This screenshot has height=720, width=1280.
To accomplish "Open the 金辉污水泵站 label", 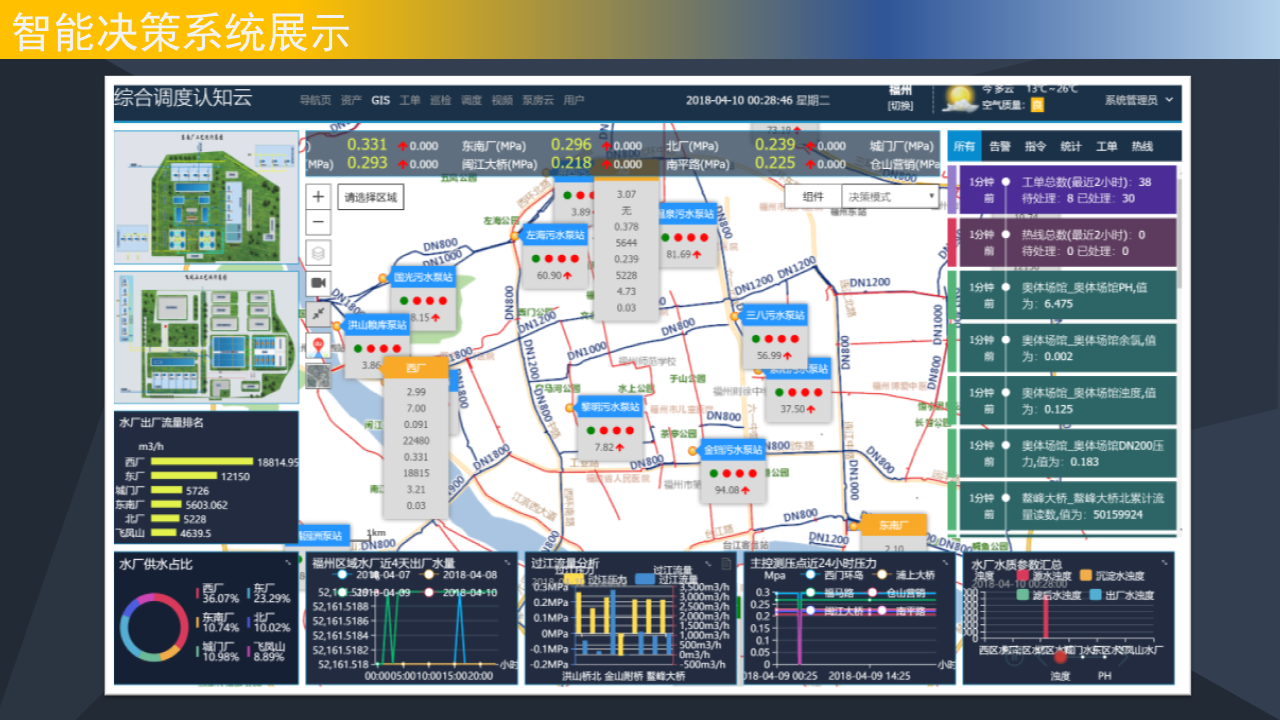I will (733, 451).
